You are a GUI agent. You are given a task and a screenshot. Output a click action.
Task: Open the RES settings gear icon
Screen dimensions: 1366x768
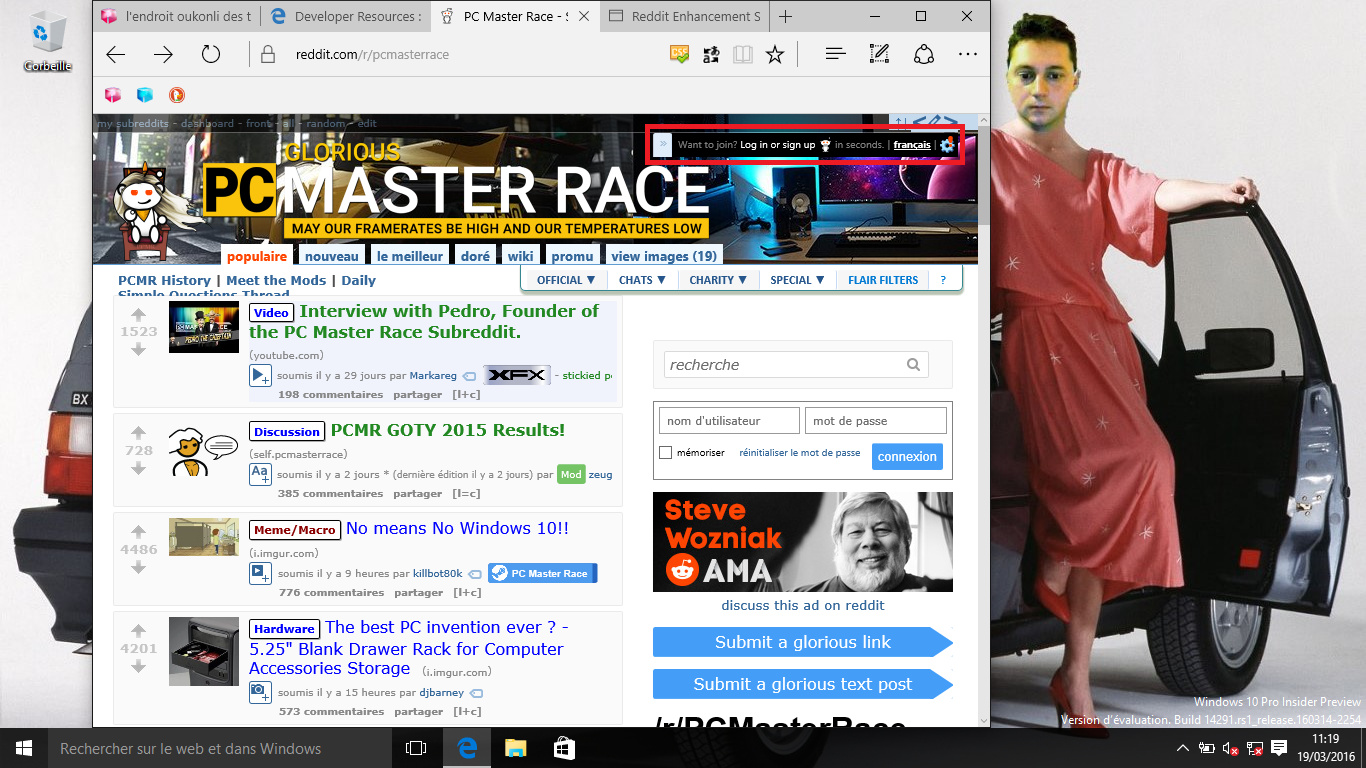[x=947, y=145]
